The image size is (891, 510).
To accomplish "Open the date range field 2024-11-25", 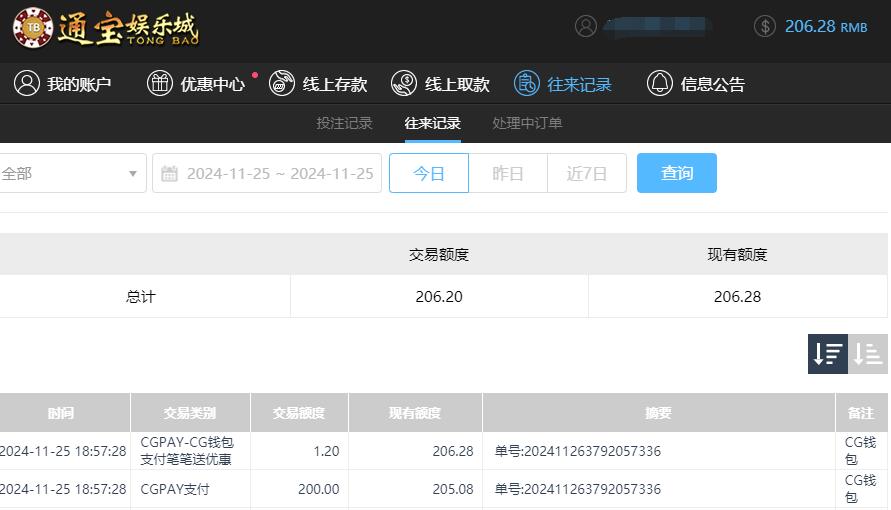I will (x=267, y=173).
